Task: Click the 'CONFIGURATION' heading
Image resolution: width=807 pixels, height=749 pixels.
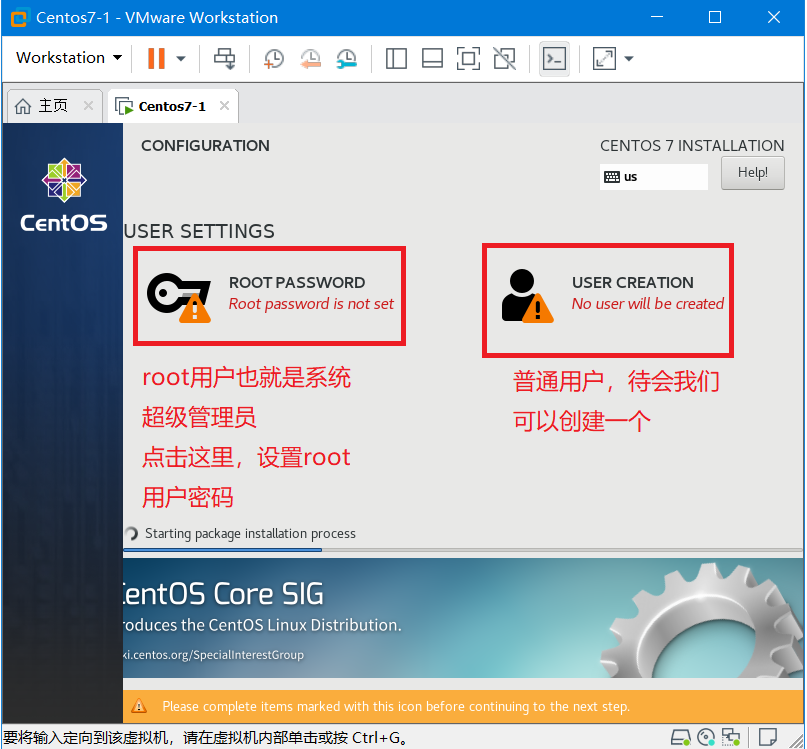Action: (205, 146)
